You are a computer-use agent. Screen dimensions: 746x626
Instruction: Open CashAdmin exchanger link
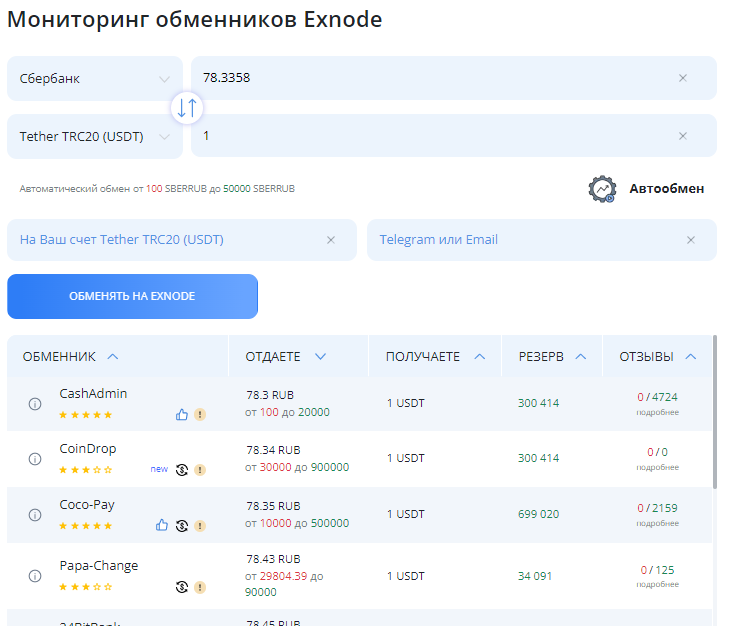[93, 394]
